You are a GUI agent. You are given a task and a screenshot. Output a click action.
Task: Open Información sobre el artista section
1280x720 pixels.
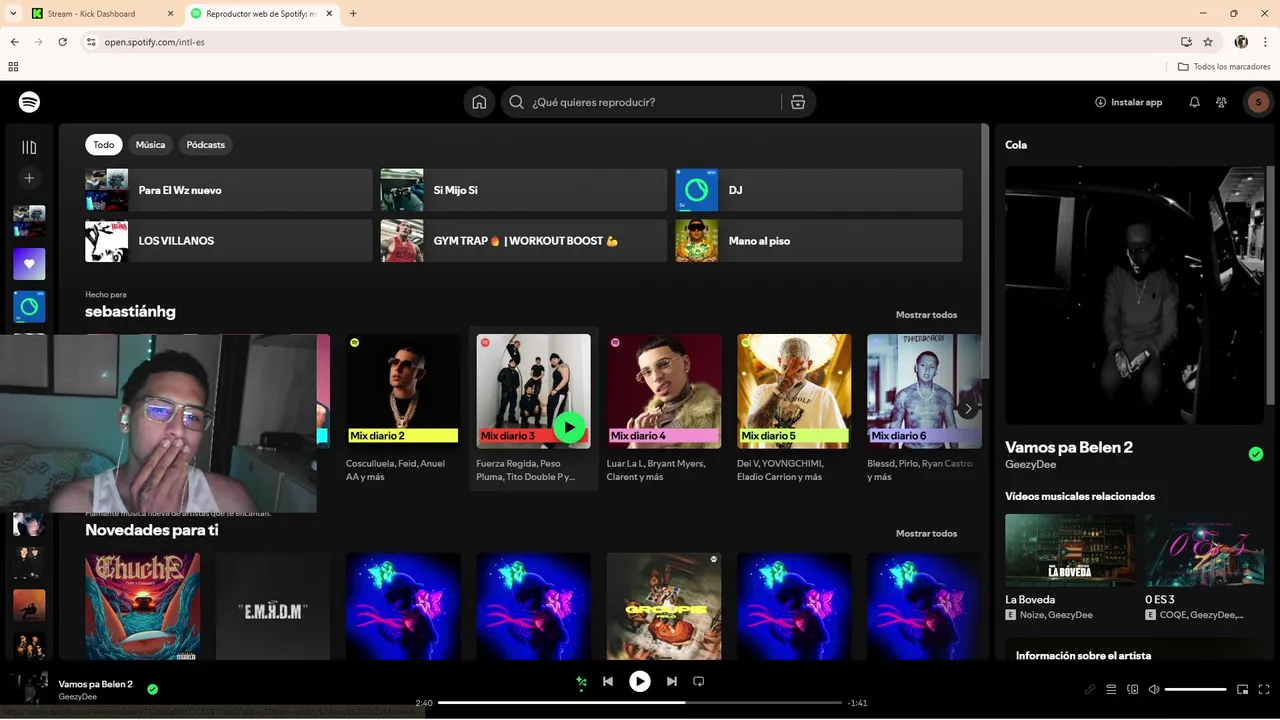coord(1083,656)
